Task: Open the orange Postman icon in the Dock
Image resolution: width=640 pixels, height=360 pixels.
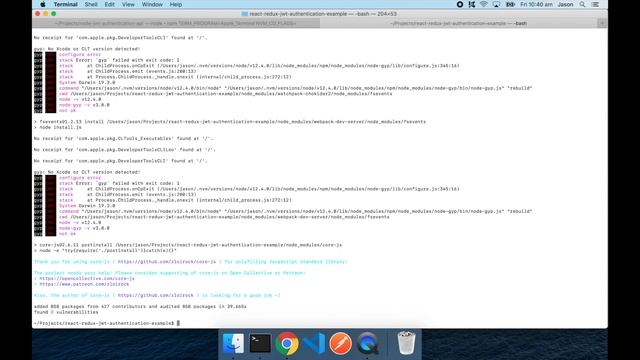Action: click(340, 343)
